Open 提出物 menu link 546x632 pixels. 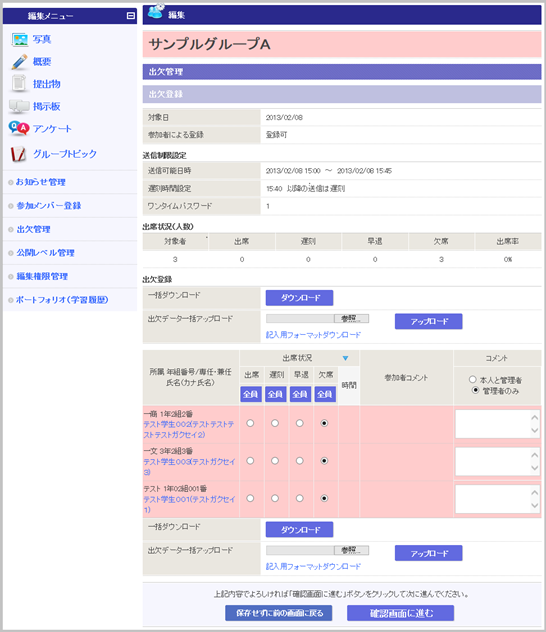click(x=47, y=84)
